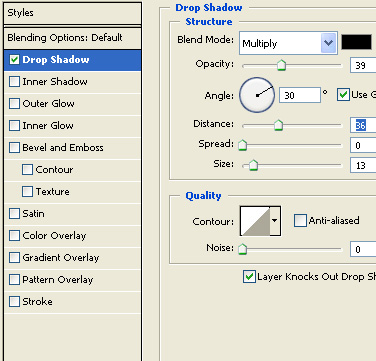Image resolution: width=376 pixels, height=361 pixels.
Task: Open the Gradient Overlay settings row
Action: (x=73, y=258)
